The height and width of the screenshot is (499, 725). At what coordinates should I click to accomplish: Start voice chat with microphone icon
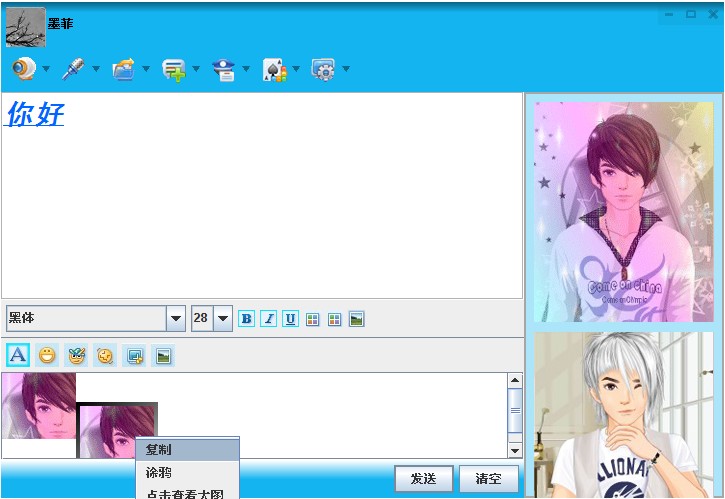[x=74, y=69]
